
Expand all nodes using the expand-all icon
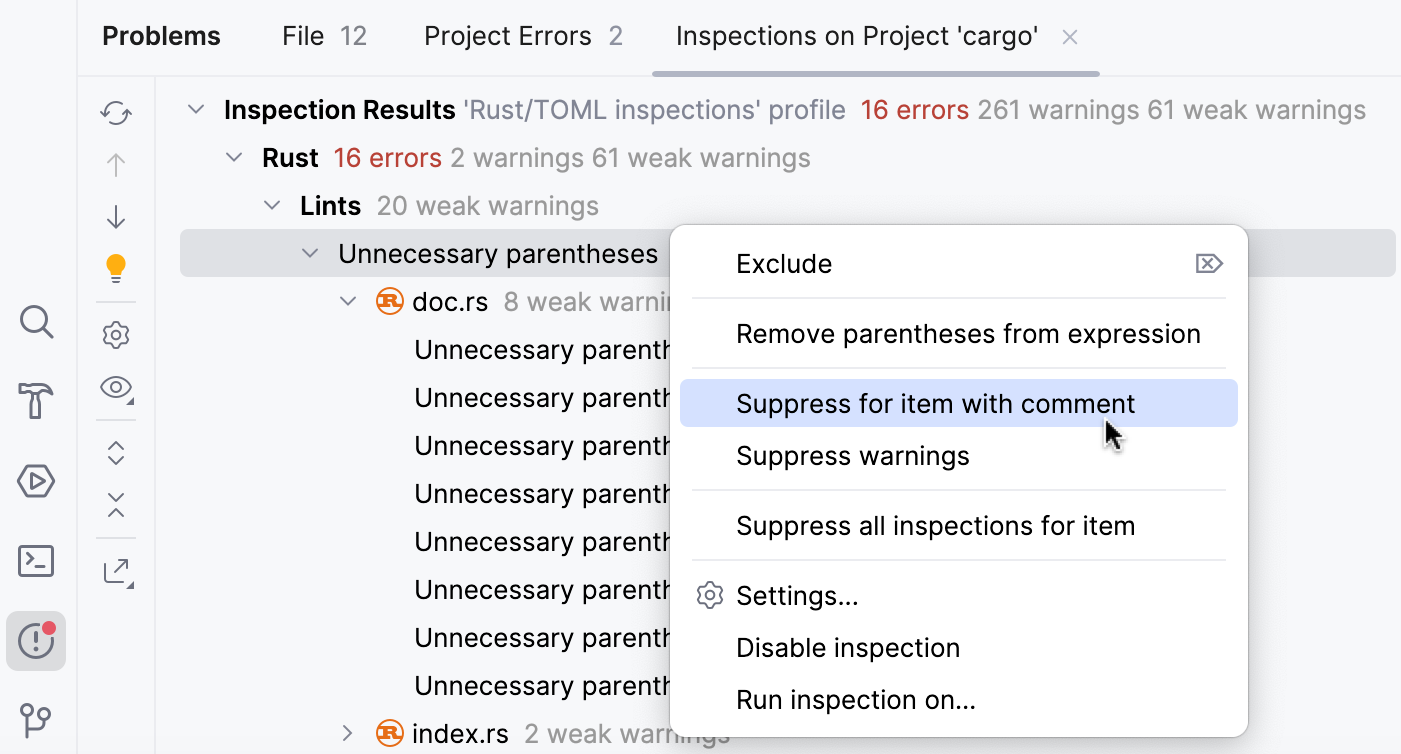115,453
